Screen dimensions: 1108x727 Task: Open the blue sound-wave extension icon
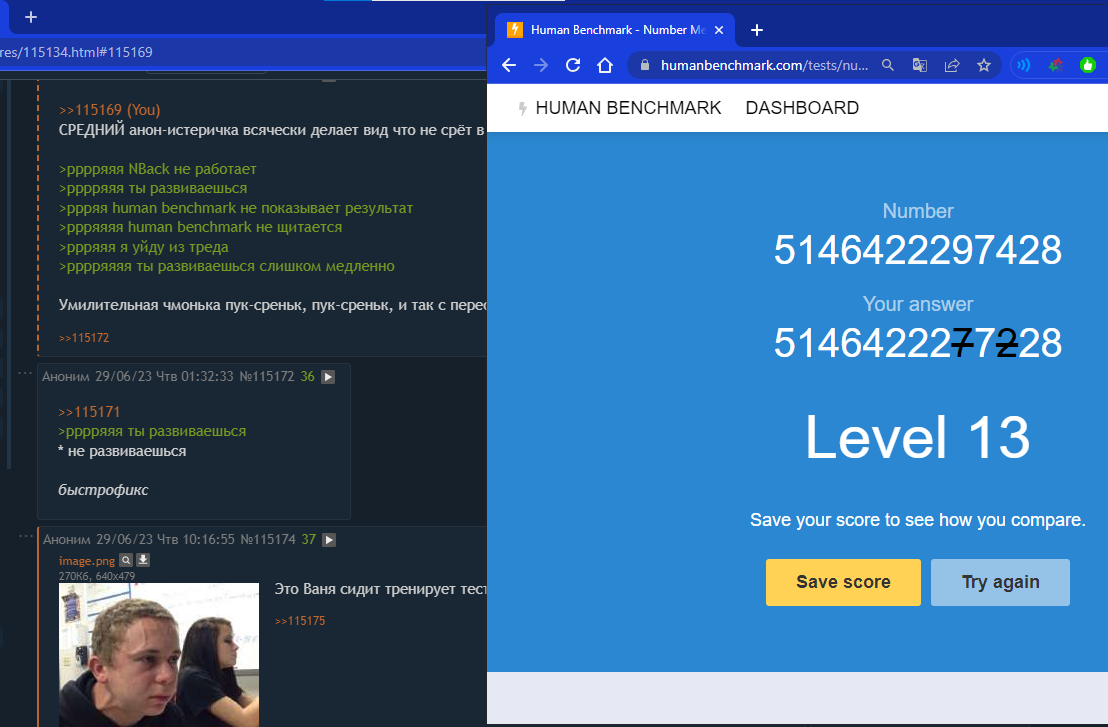tap(1023, 66)
